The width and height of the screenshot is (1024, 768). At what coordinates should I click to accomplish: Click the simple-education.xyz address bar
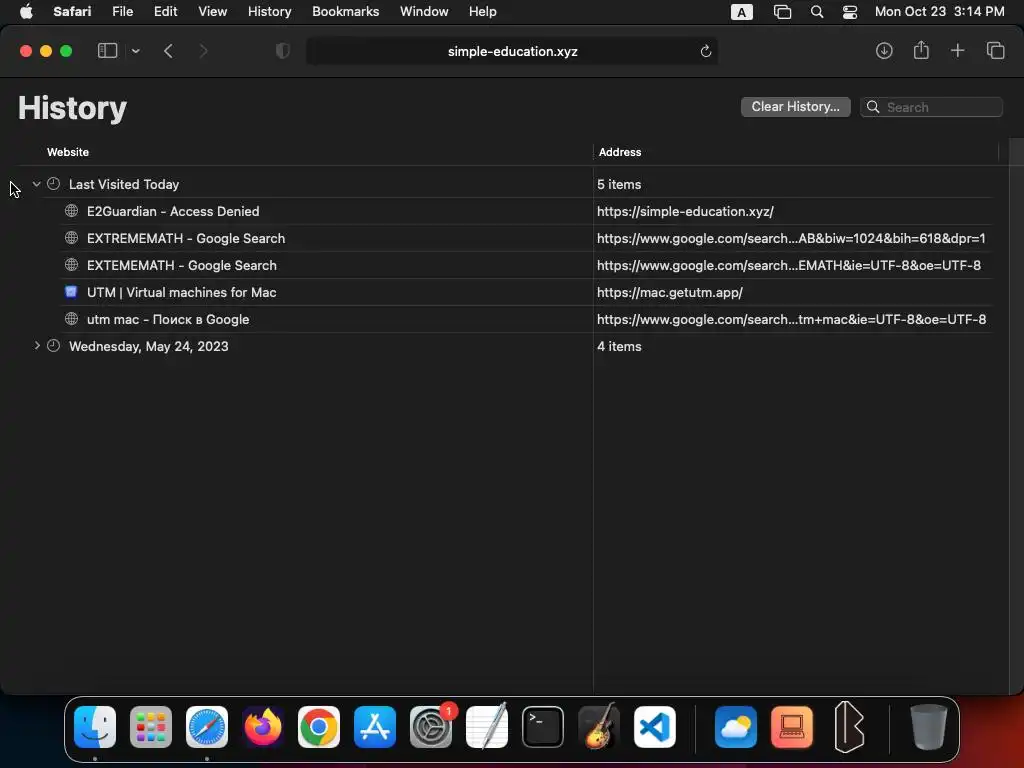coord(512,51)
